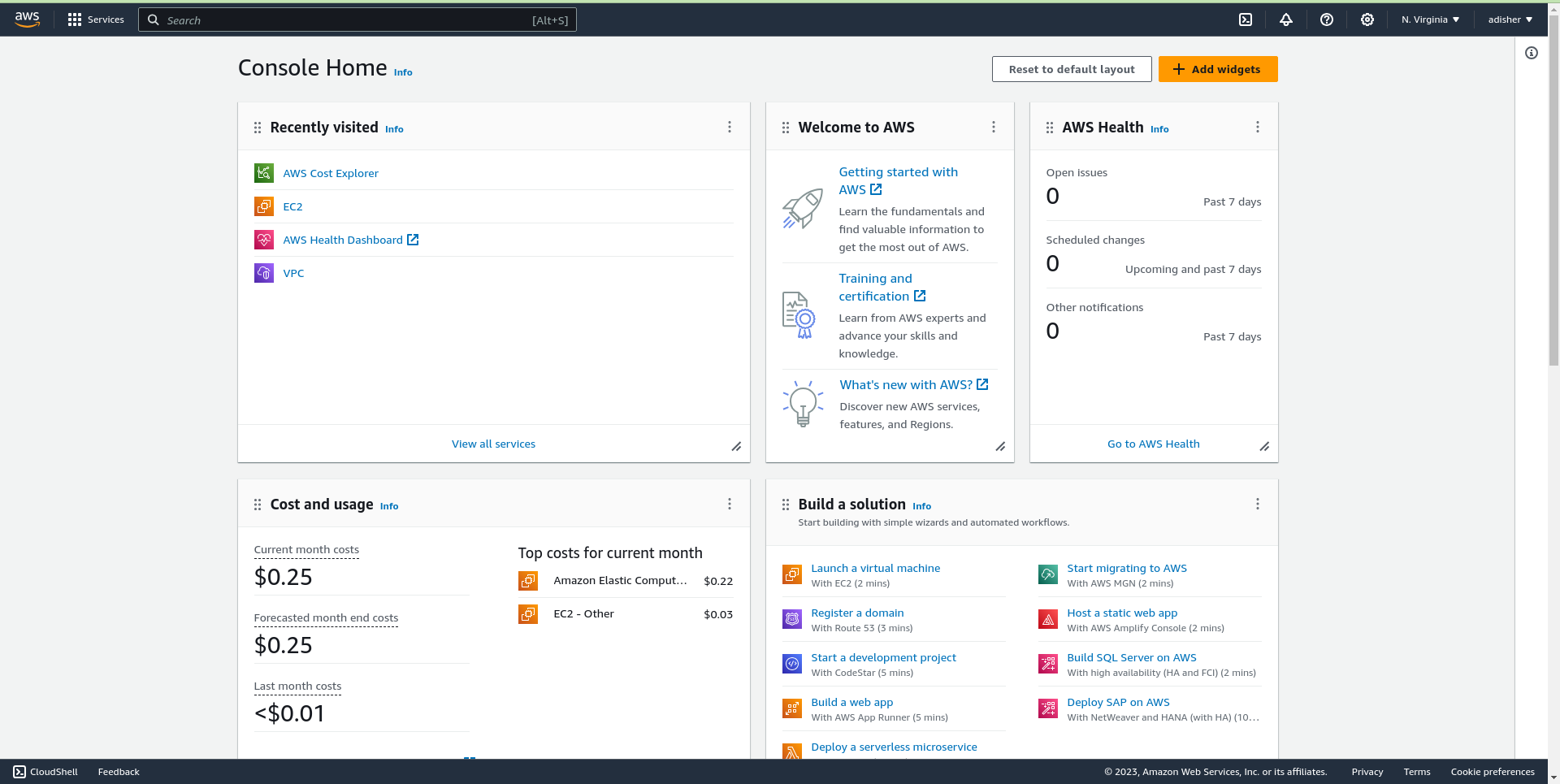1560x784 pixels.
Task: Click the VPC service icon
Action: [x=264, y=273]
